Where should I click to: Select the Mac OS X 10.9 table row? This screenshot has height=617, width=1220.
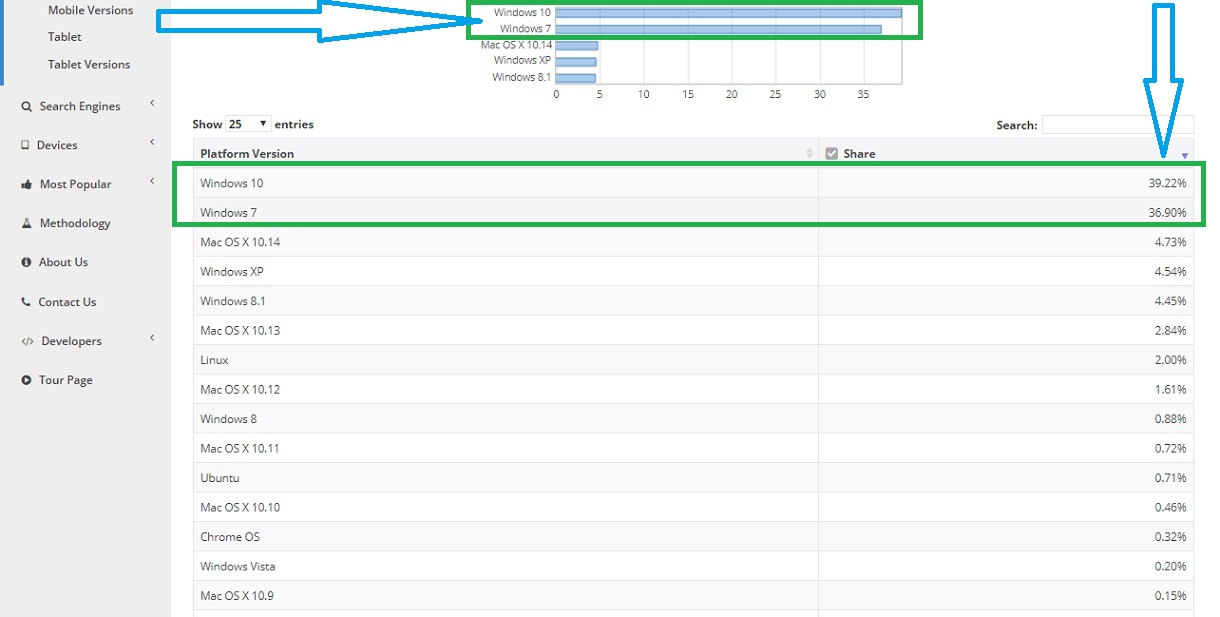coord(693,596)
